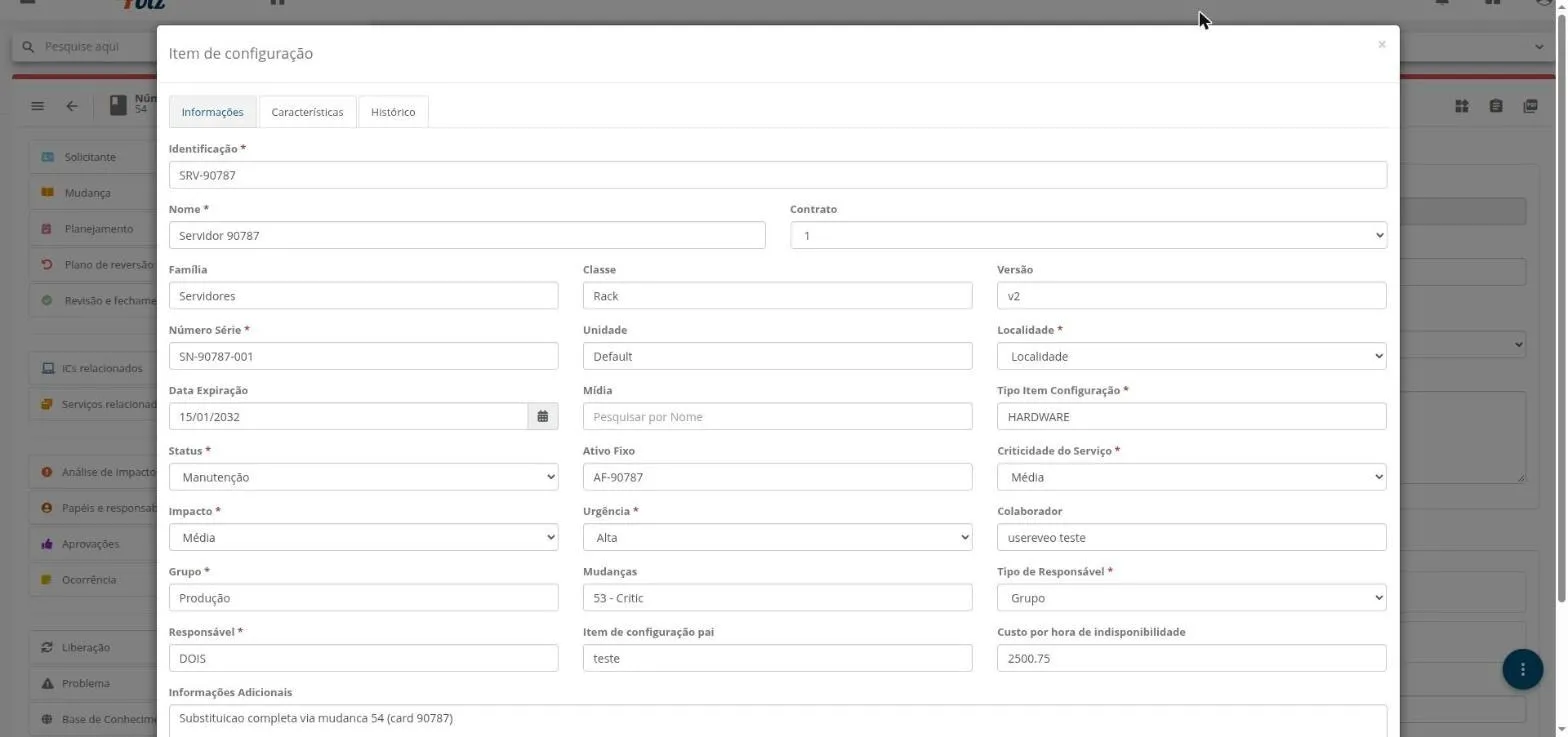The width and height of the screenshot is (1568, 737).
Task: Open the Tipo de Responsável dropdown
Action: click(x=1191, y=598)
